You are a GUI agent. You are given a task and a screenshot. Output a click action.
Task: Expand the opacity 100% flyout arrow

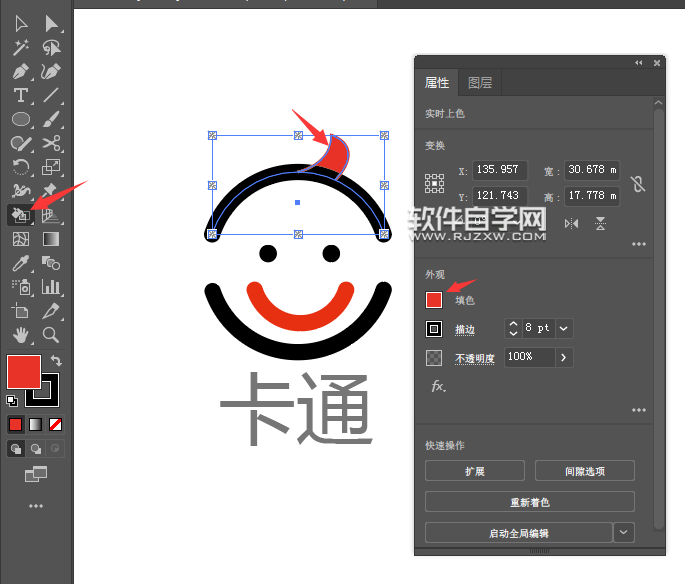(x=564, y=357)
